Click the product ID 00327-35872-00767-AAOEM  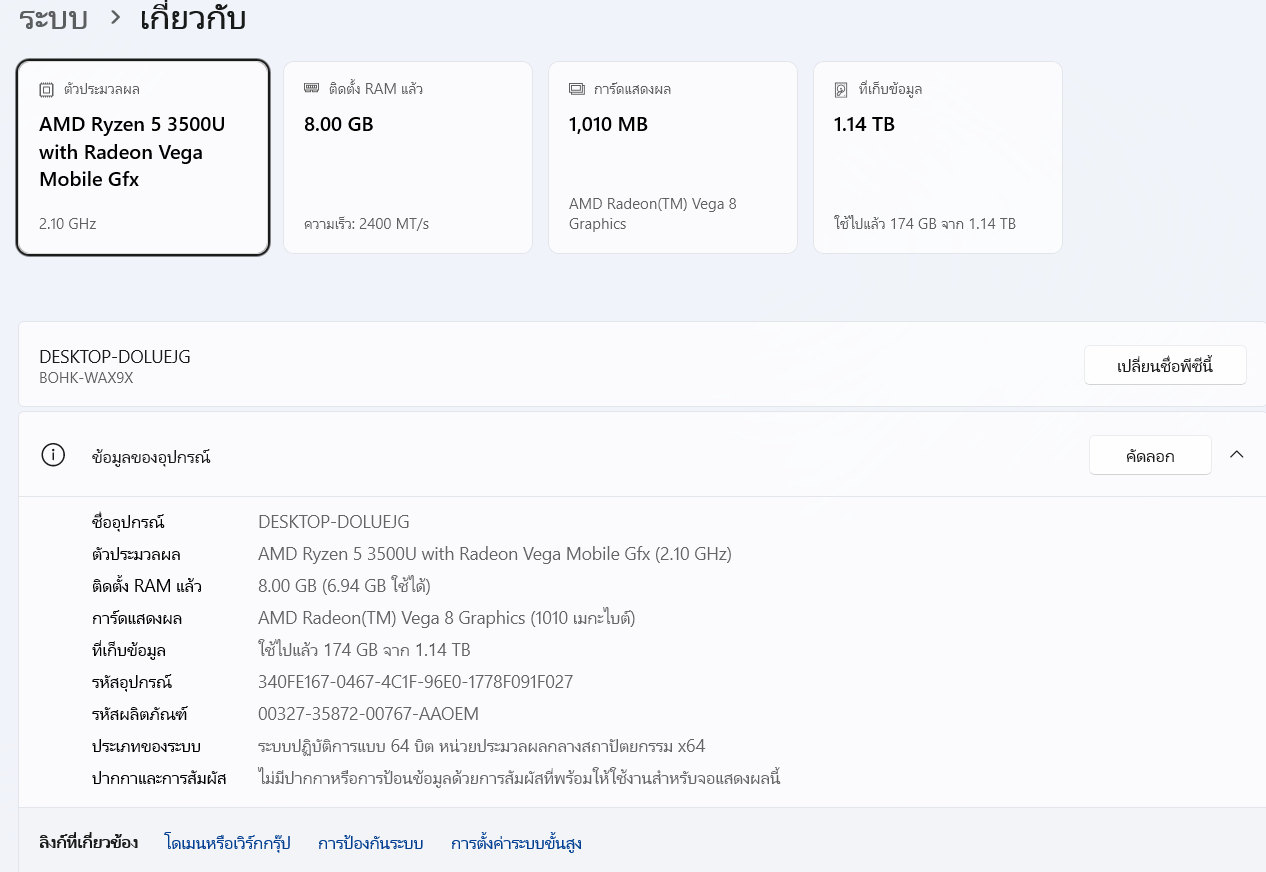click(368, 714)
